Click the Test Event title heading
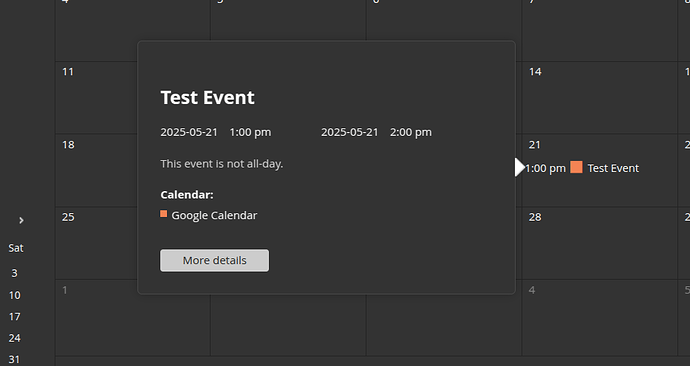Viewport: 690px width, 366px height. tap(207, 97)
